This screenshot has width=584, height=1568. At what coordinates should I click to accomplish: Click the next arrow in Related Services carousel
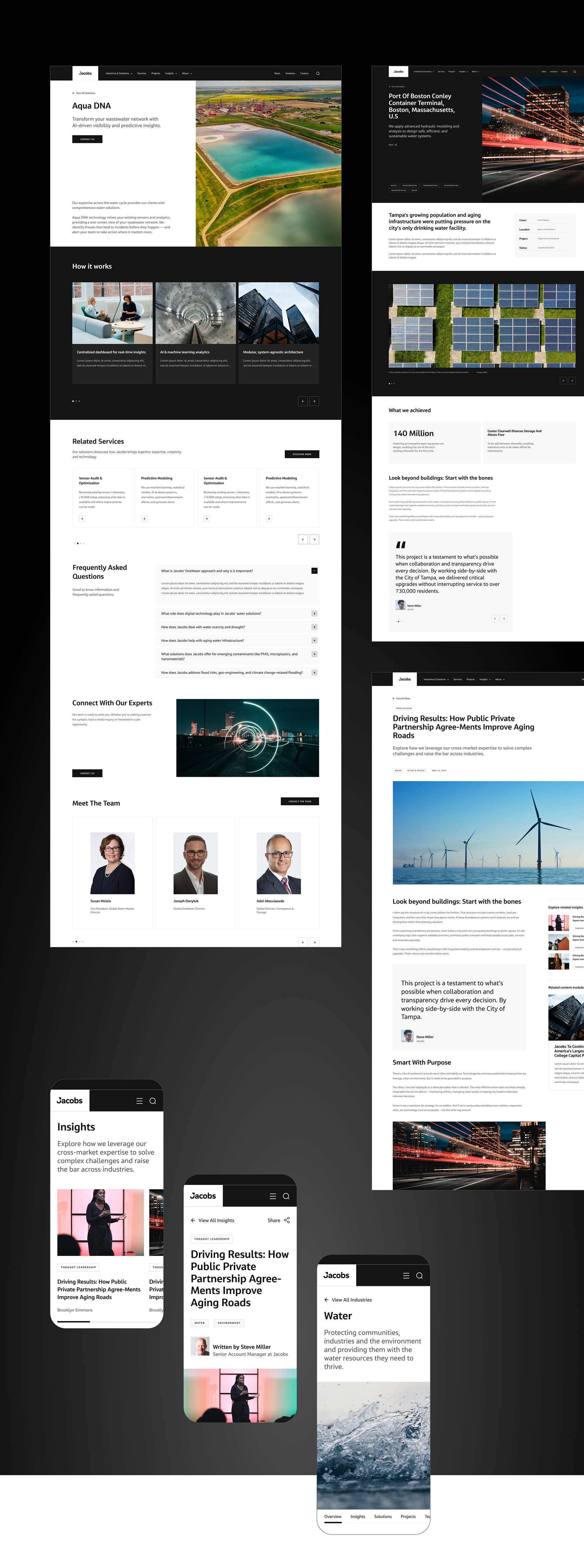tap(314, 539)
